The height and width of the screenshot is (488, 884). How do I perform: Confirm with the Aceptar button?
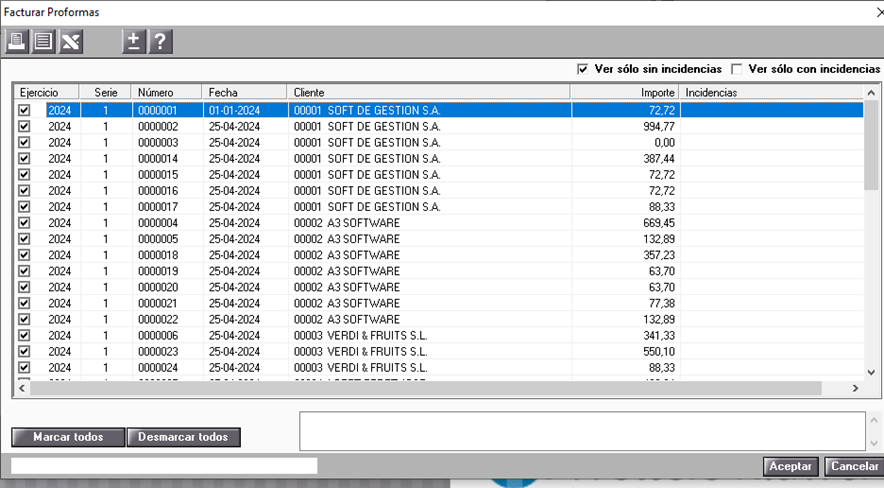[x=790, y=466]
